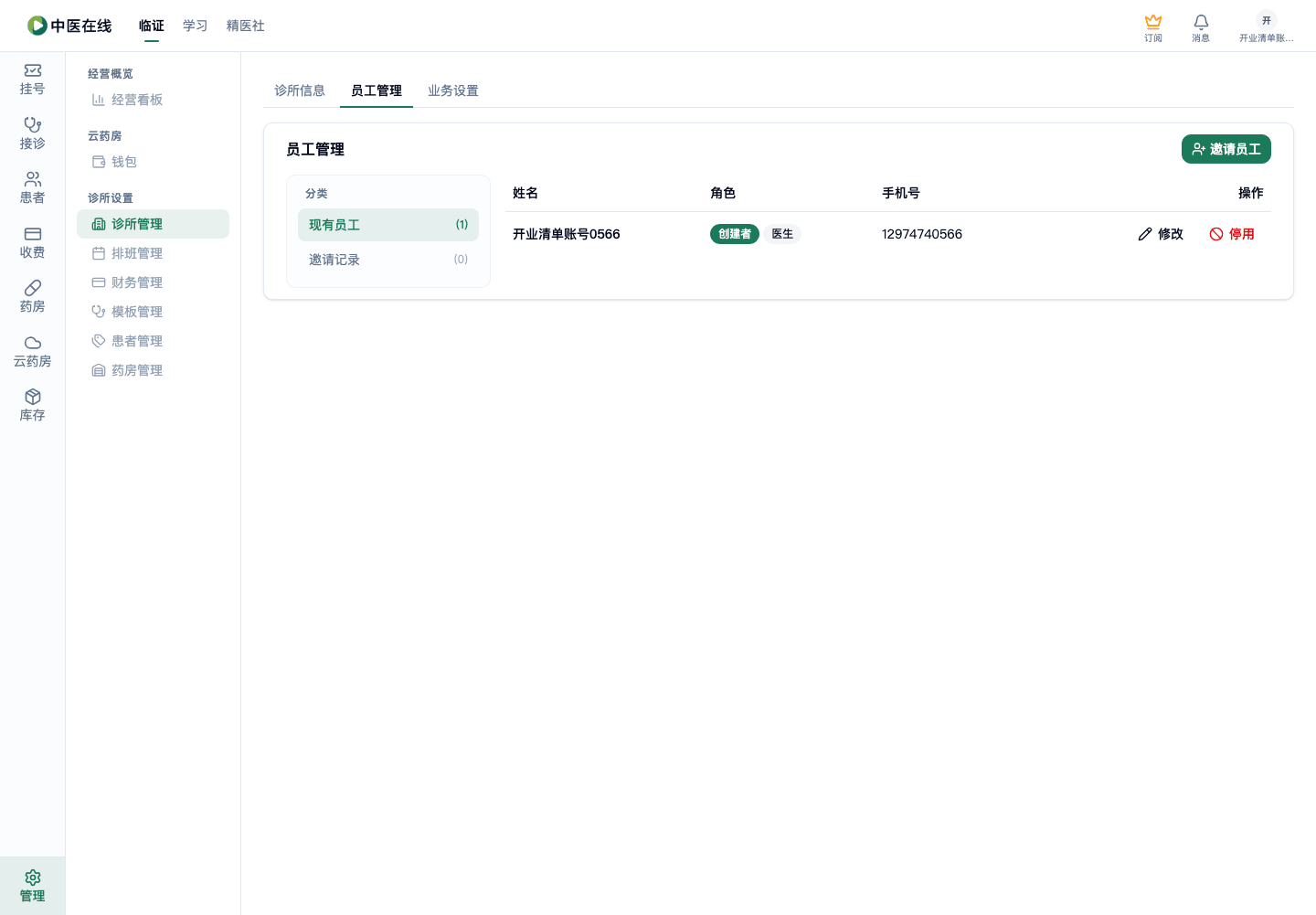Viewport: 1316px width, 915px height.
Task: Switch to 学习 top navigation tab
Action: (x=196, y=26)
